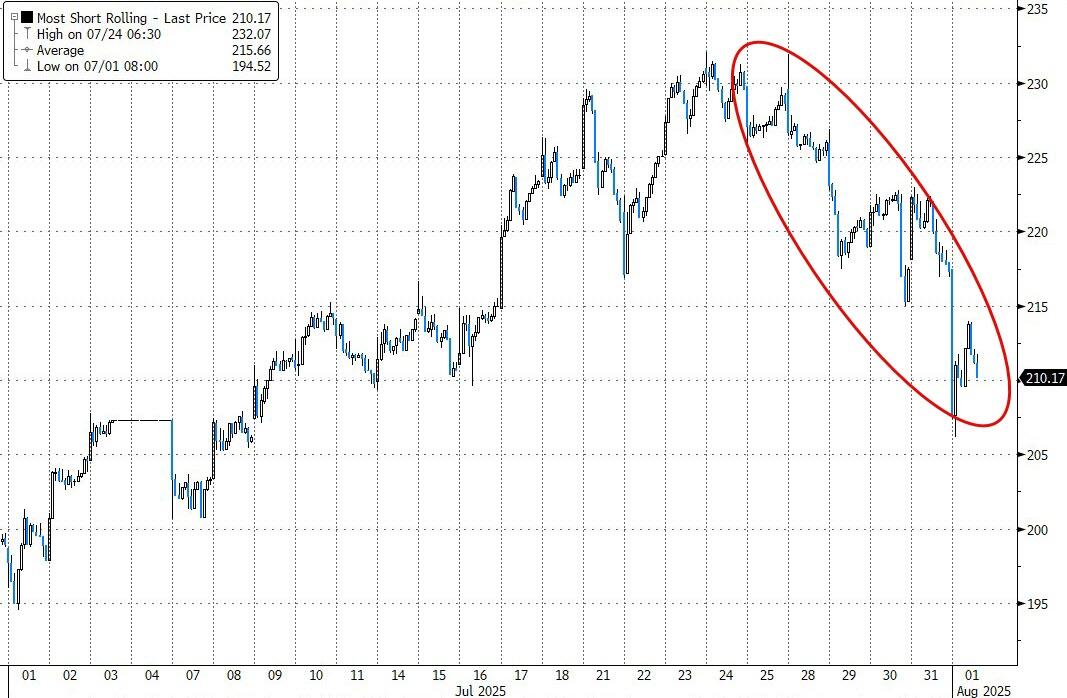Click the Average line icon in legend
This screenshot has height=698, width=1067.
pos(27,50)
